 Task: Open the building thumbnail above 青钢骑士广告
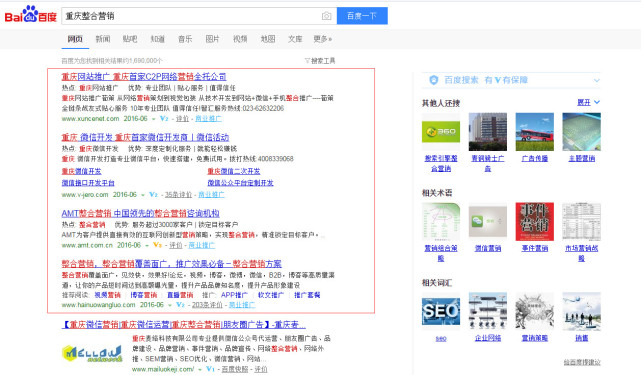[488, 132]
